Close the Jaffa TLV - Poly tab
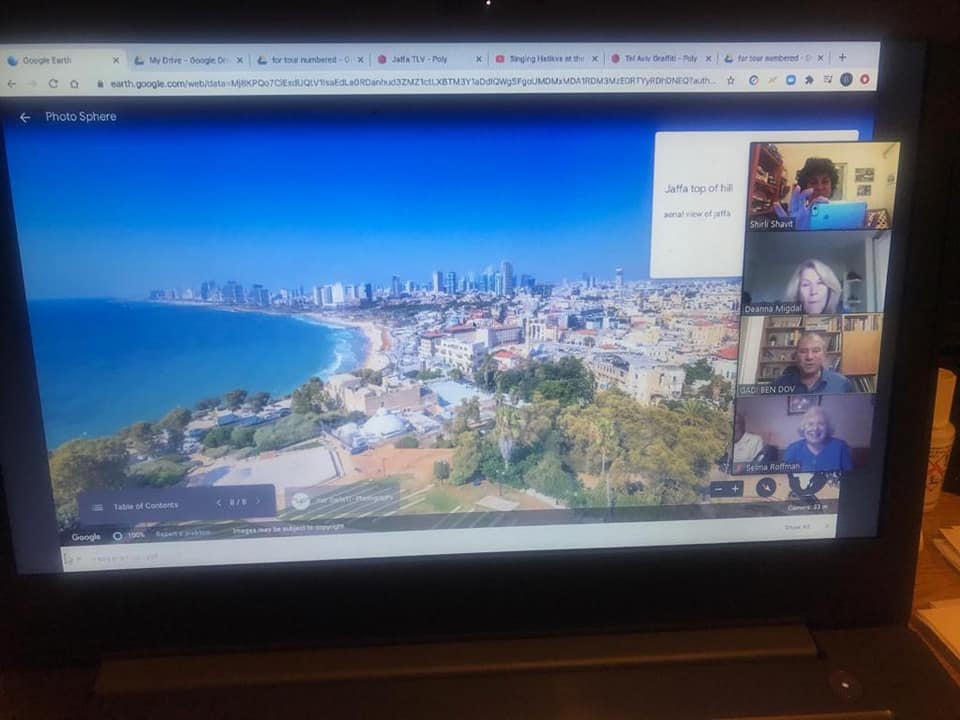960x720 pixels. click(x=479, y=59)
